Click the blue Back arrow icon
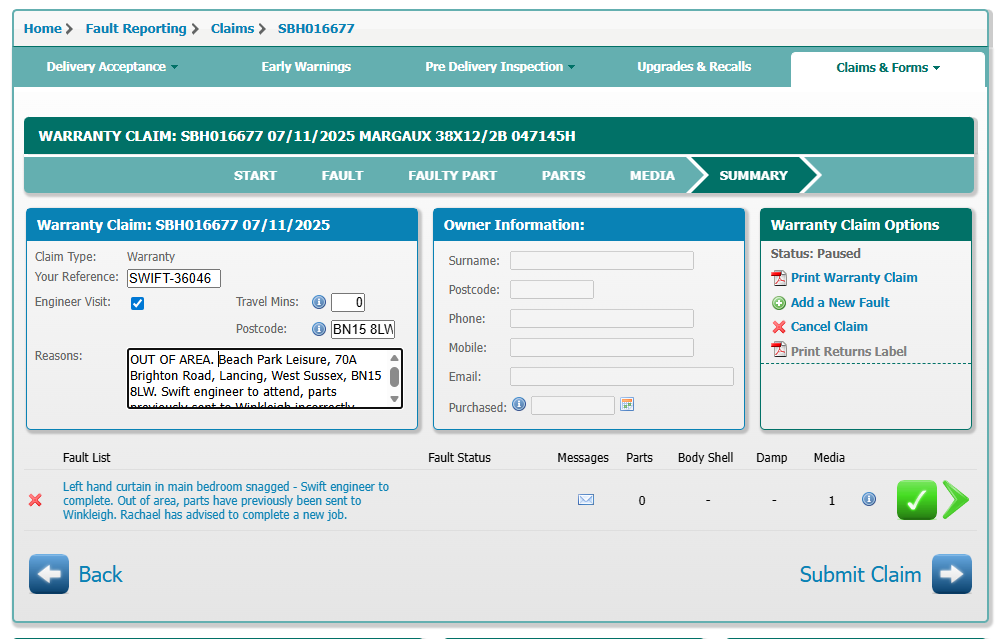This screenshot has width=1003, height=639. click(49, 574)
